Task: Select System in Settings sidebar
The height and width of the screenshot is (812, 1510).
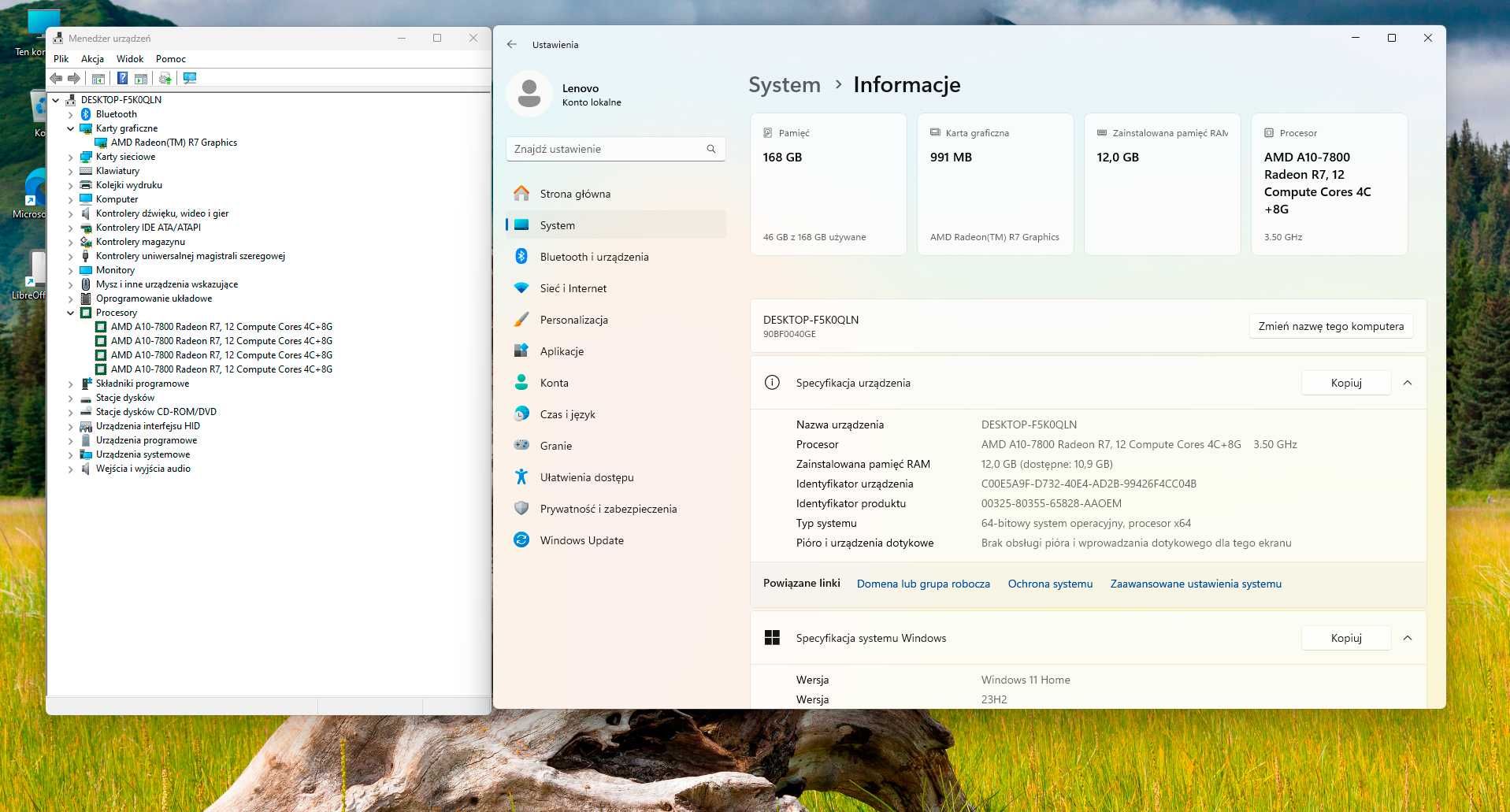Action: coord(615,225)
